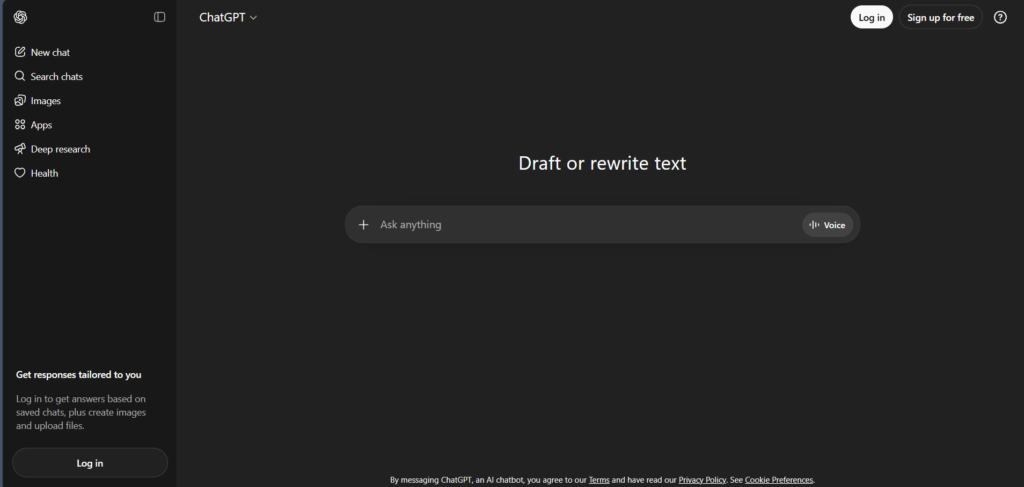Start Voice mode from the prompt bar
This screenshot has width=1024, height=487.
pyautogui.click(x=827, y=225)
